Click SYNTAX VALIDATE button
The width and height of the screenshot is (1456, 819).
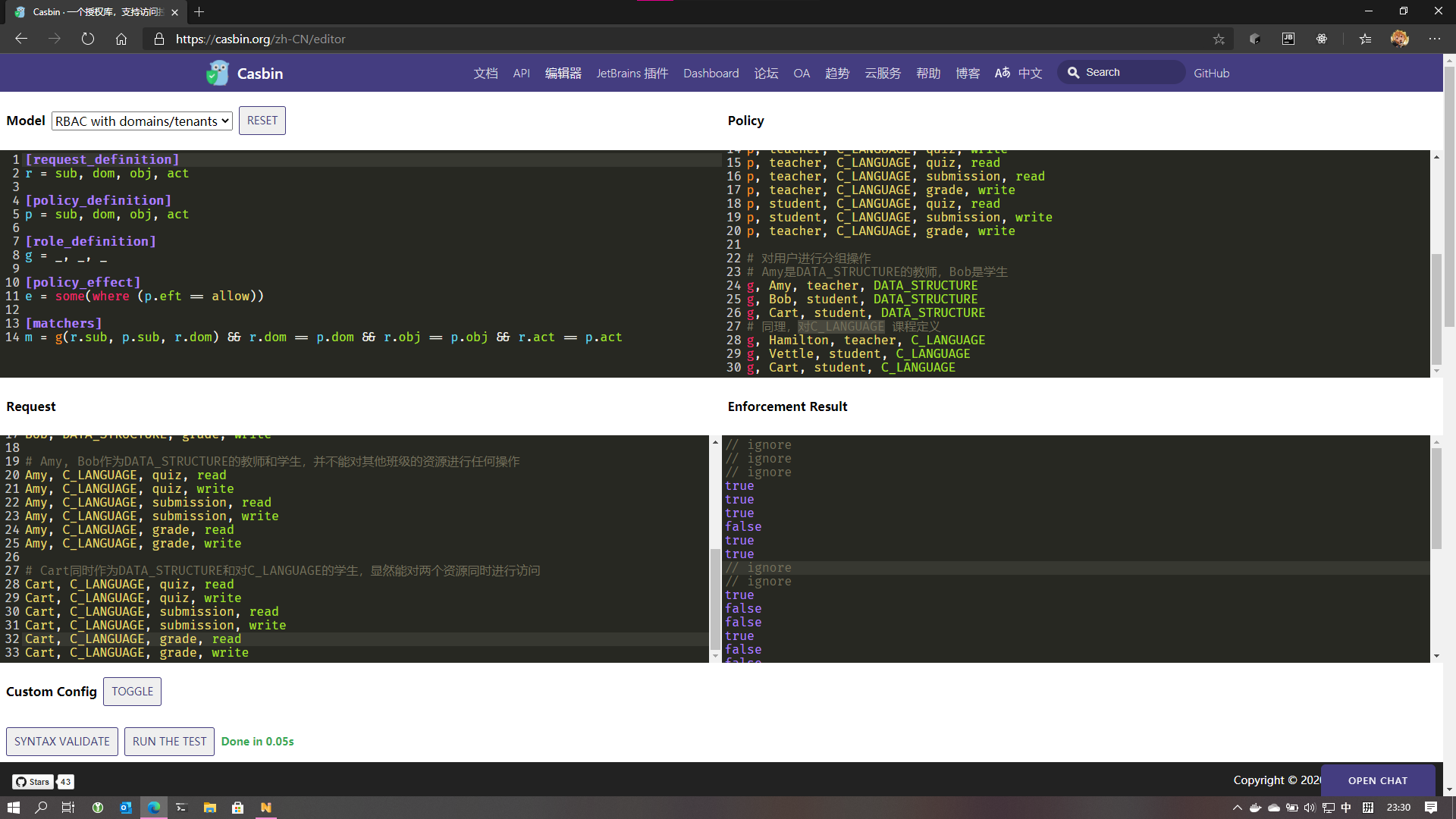tap(62, 742)
